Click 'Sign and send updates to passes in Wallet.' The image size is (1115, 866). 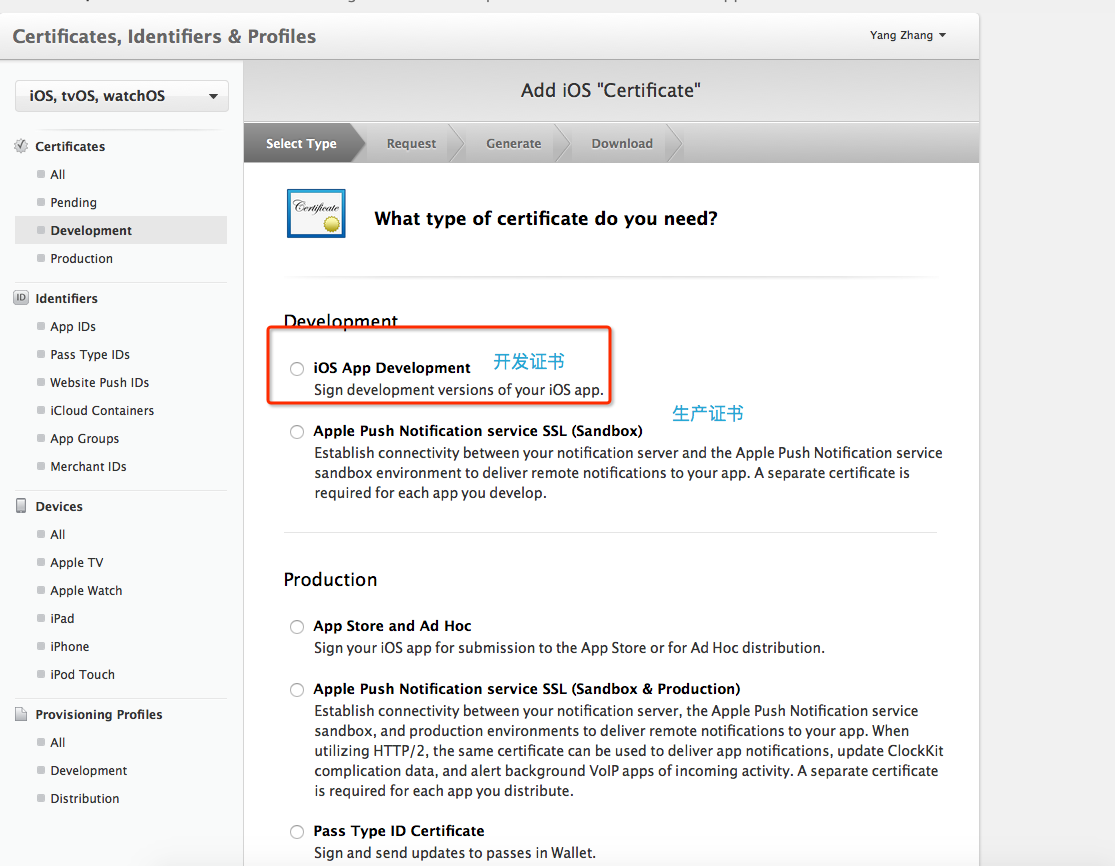point(455,852)
